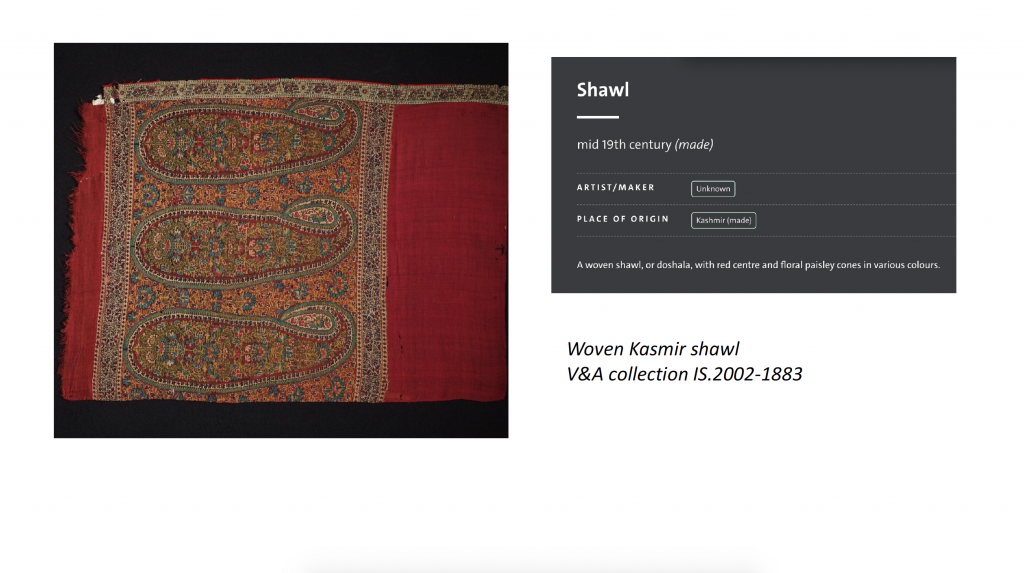Select the 'mid 19th century (made)' date text
The width and height of the screenshot is (1024, 573).
point(645,144)
